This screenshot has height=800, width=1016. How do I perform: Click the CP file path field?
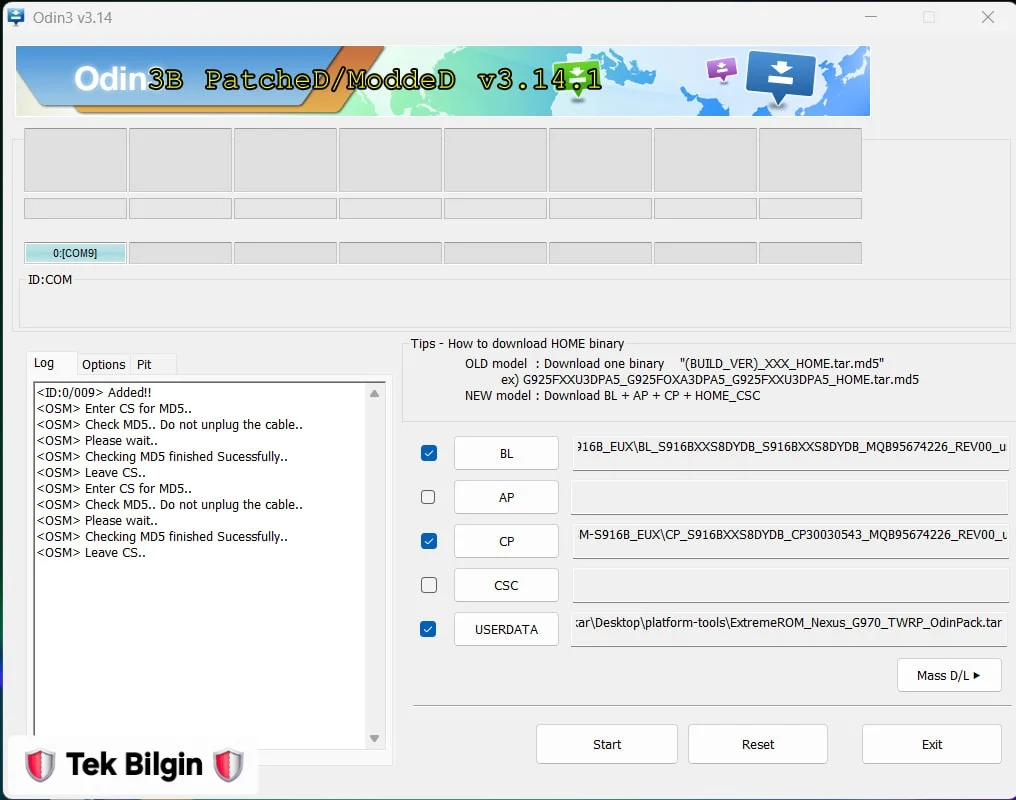coord(790,541)
